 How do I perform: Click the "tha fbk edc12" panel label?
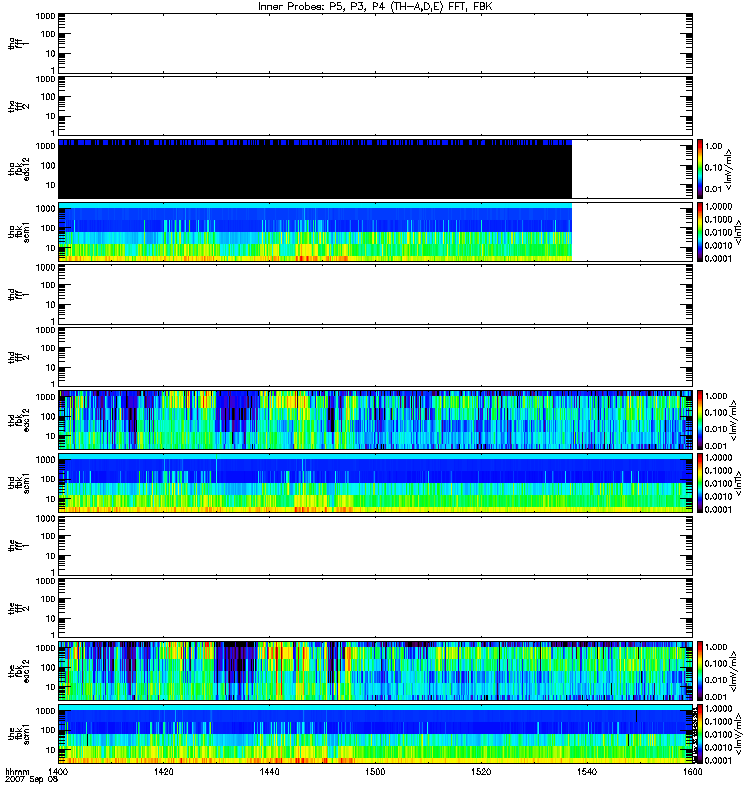coord(19,169)
